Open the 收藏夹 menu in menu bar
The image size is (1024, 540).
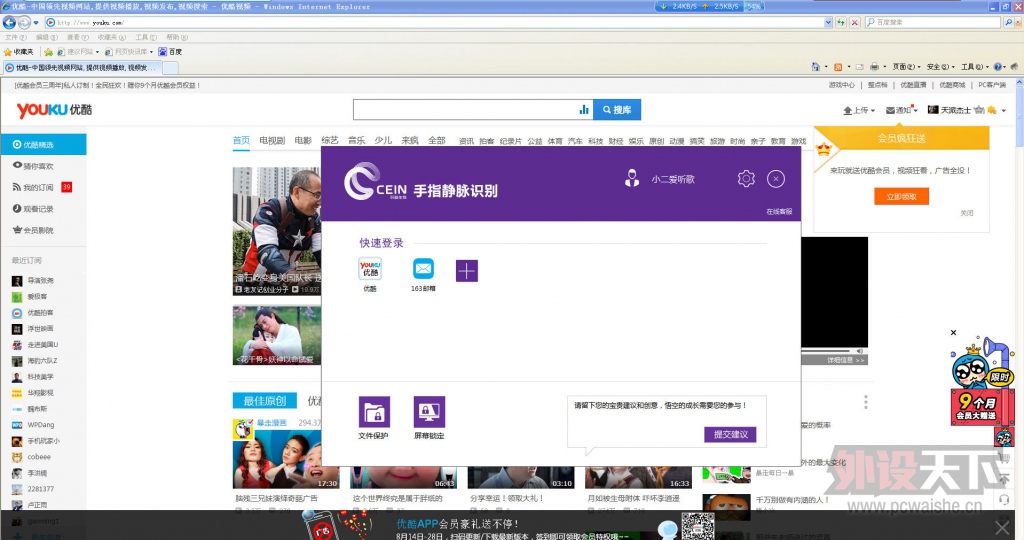tap(112, 37)
